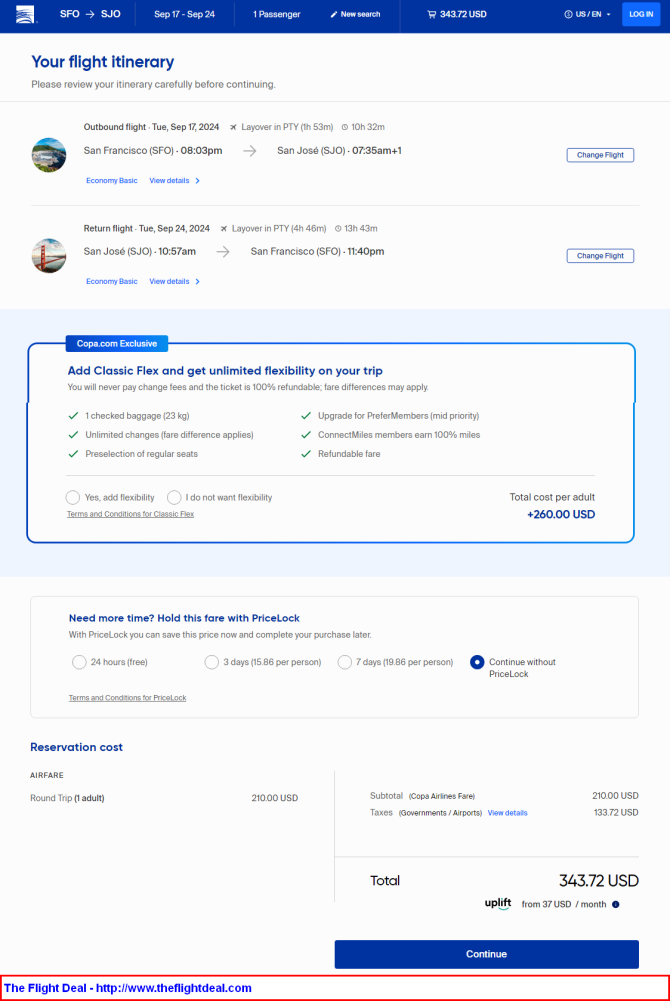Click the Continue button
This screenshot has width=670, height=1001.
click(486, 954)
